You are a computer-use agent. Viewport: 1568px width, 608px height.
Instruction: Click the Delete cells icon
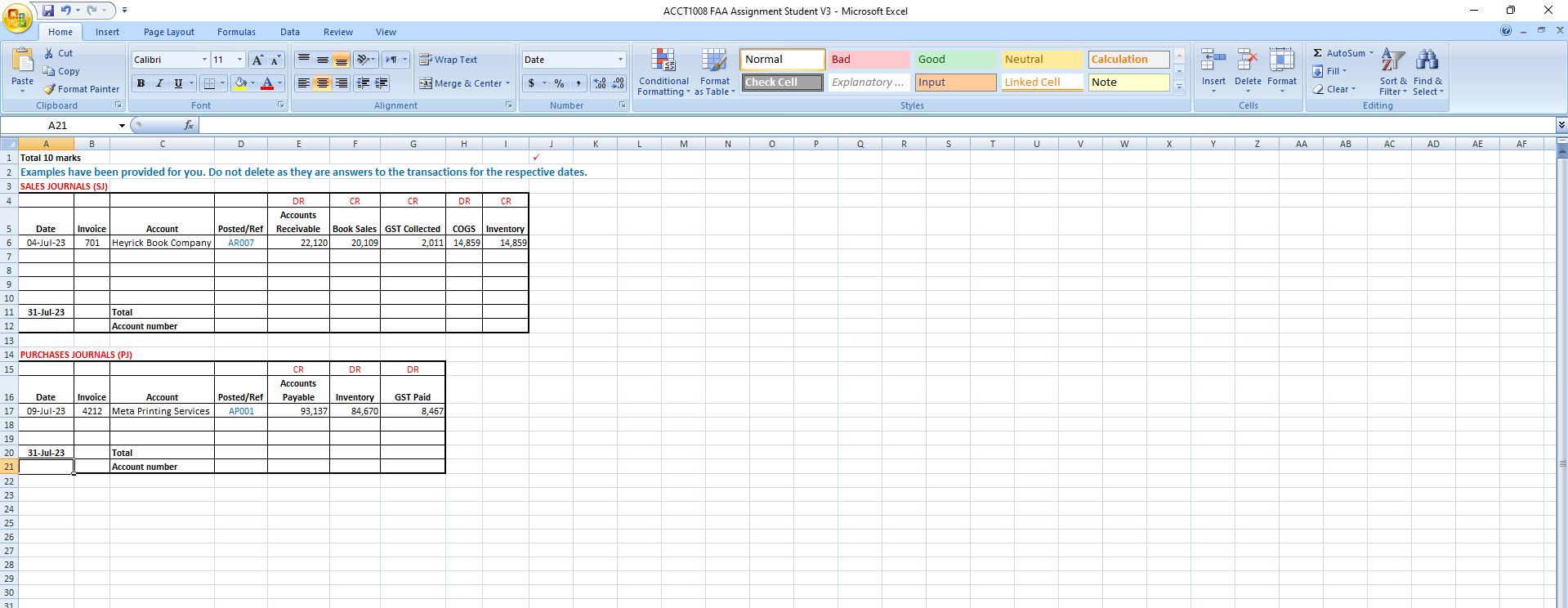1248,60
